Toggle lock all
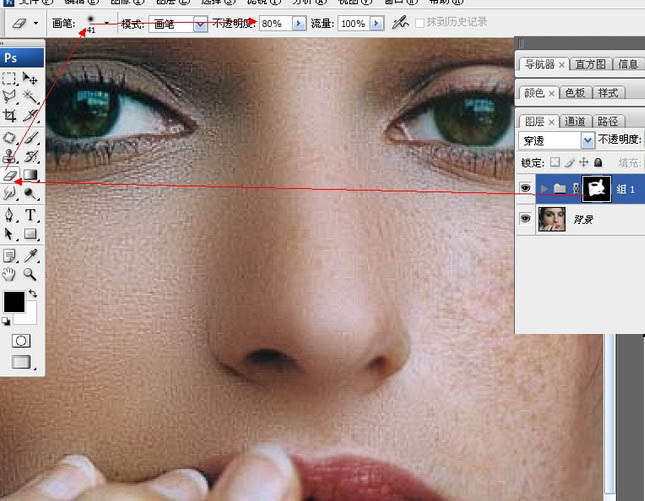Screen dimensions: 645x501 (598, 162)
